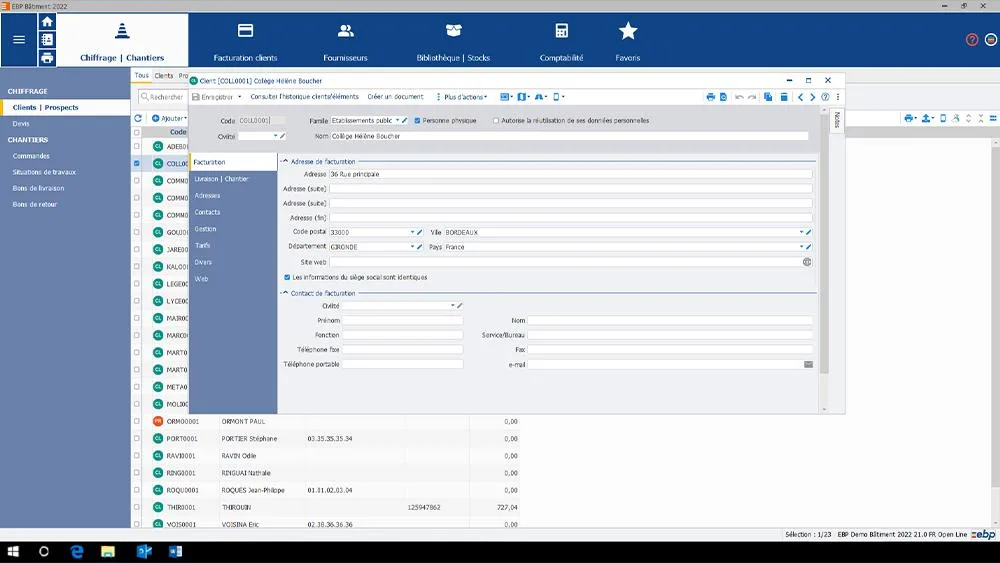Click the envelope icon beside e-mail field
1000x563 pixels.
click(x=808, y=364)
